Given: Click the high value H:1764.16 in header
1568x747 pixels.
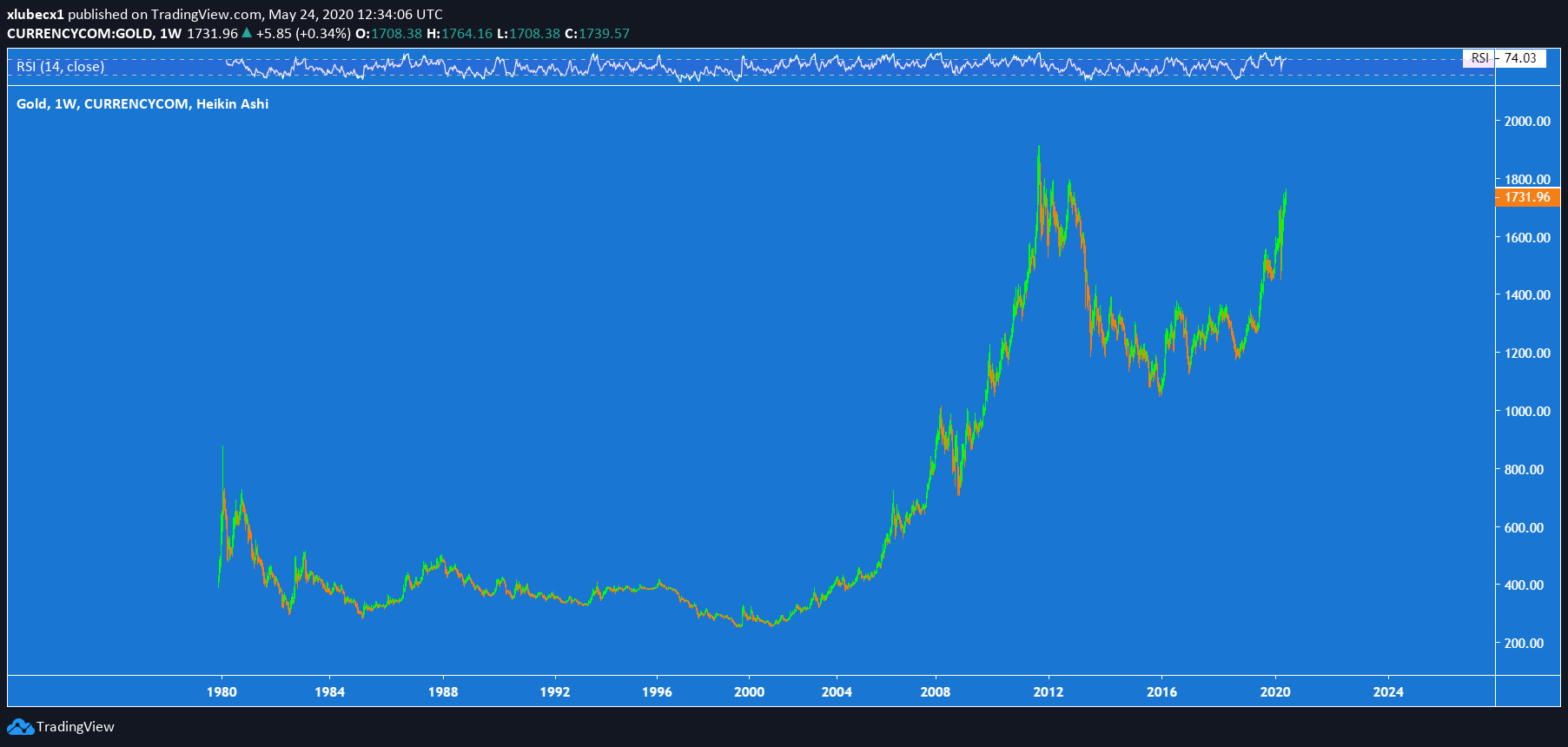Looking at the screenshot, I should tap(460, 34).
